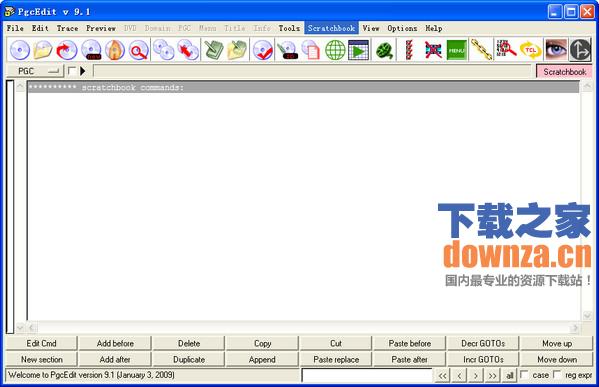The width and height of the screenshot is (599, 387).
Task: Click the Paste replace button
Action: tap(336, 359)
